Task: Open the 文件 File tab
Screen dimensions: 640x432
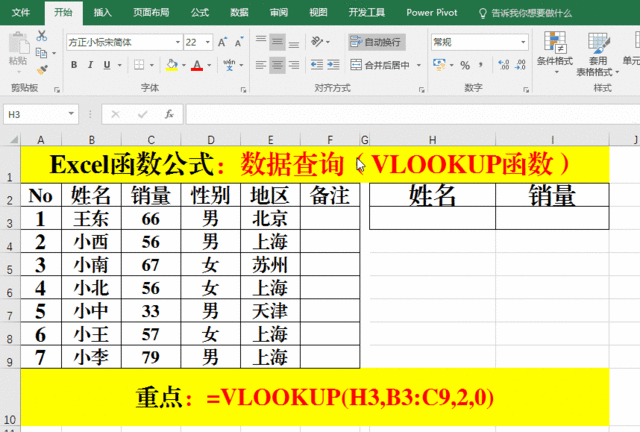Action: [21, 12]
